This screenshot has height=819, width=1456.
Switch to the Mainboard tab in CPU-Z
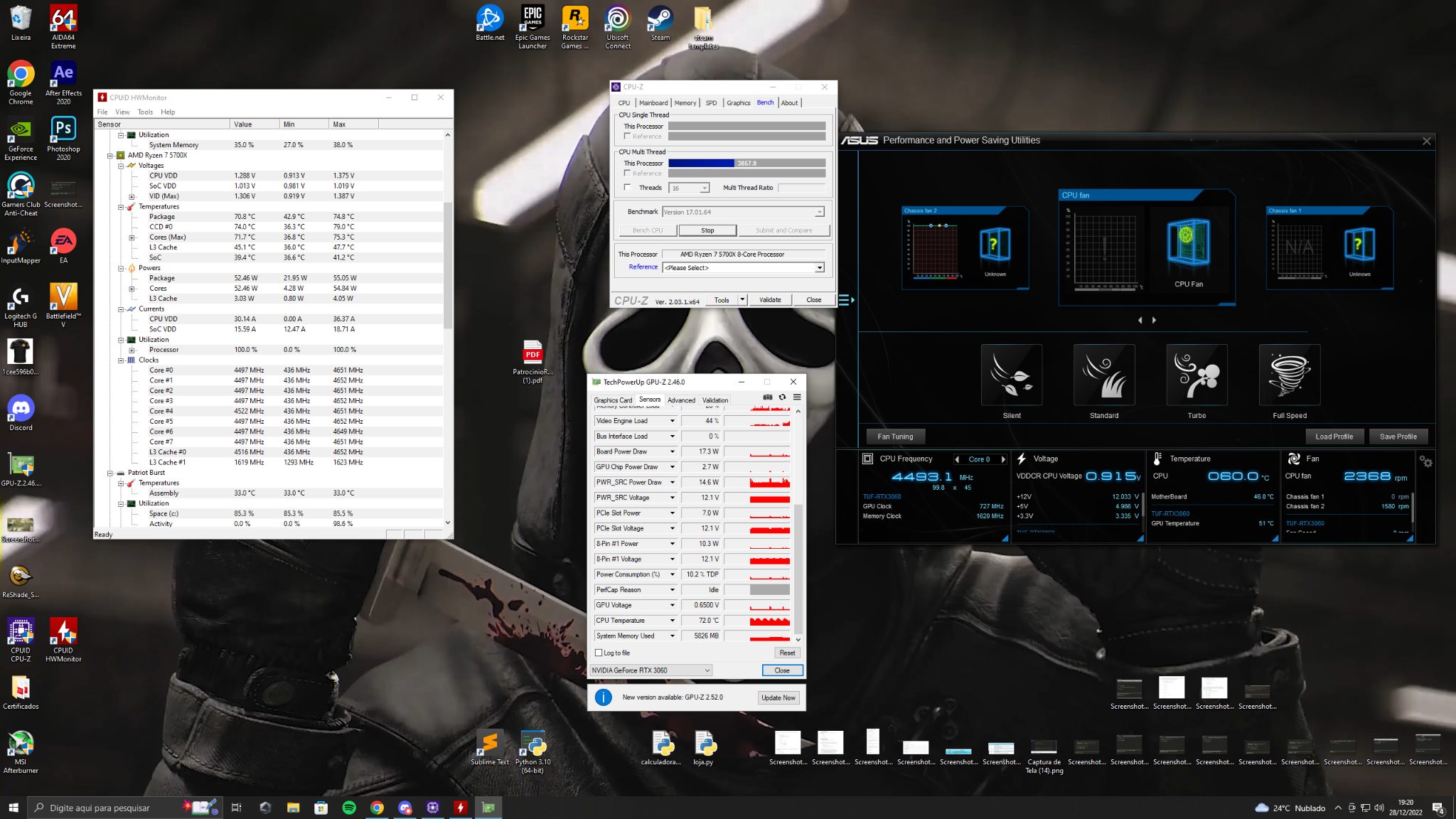coord(653,103)
